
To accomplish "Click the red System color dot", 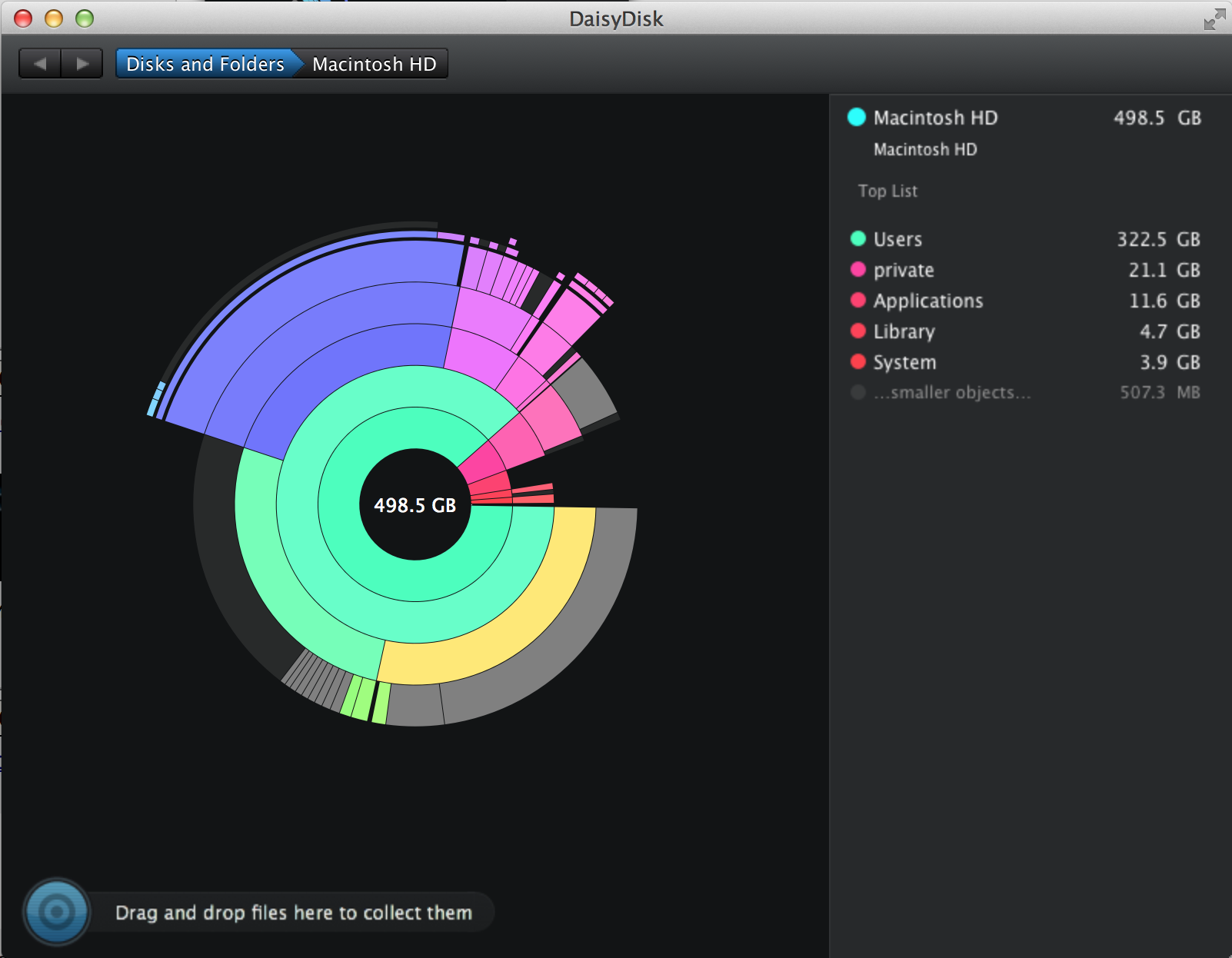I will click(x=858, y=361).
